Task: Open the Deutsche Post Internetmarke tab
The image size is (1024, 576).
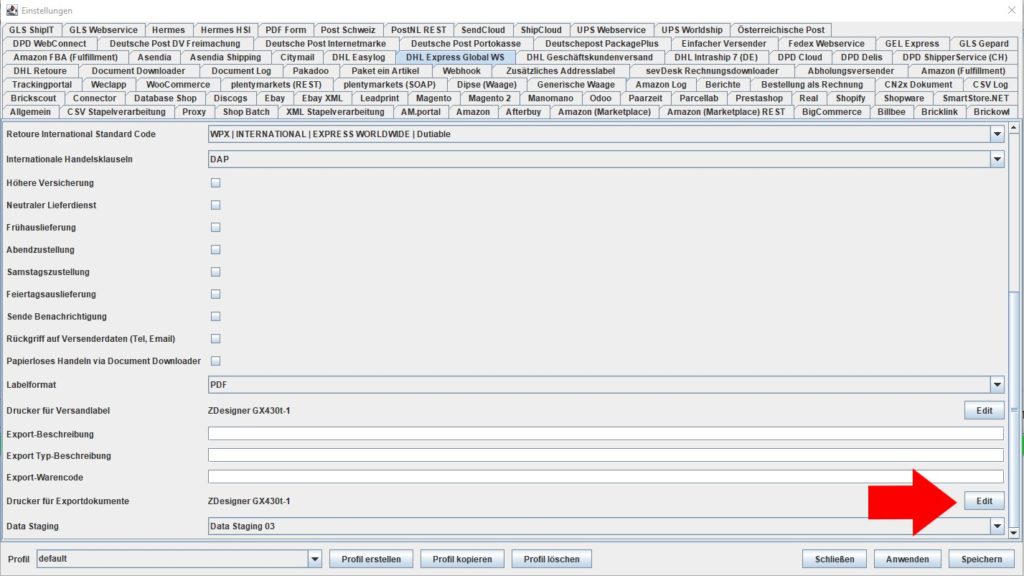Action: (325, 44)
